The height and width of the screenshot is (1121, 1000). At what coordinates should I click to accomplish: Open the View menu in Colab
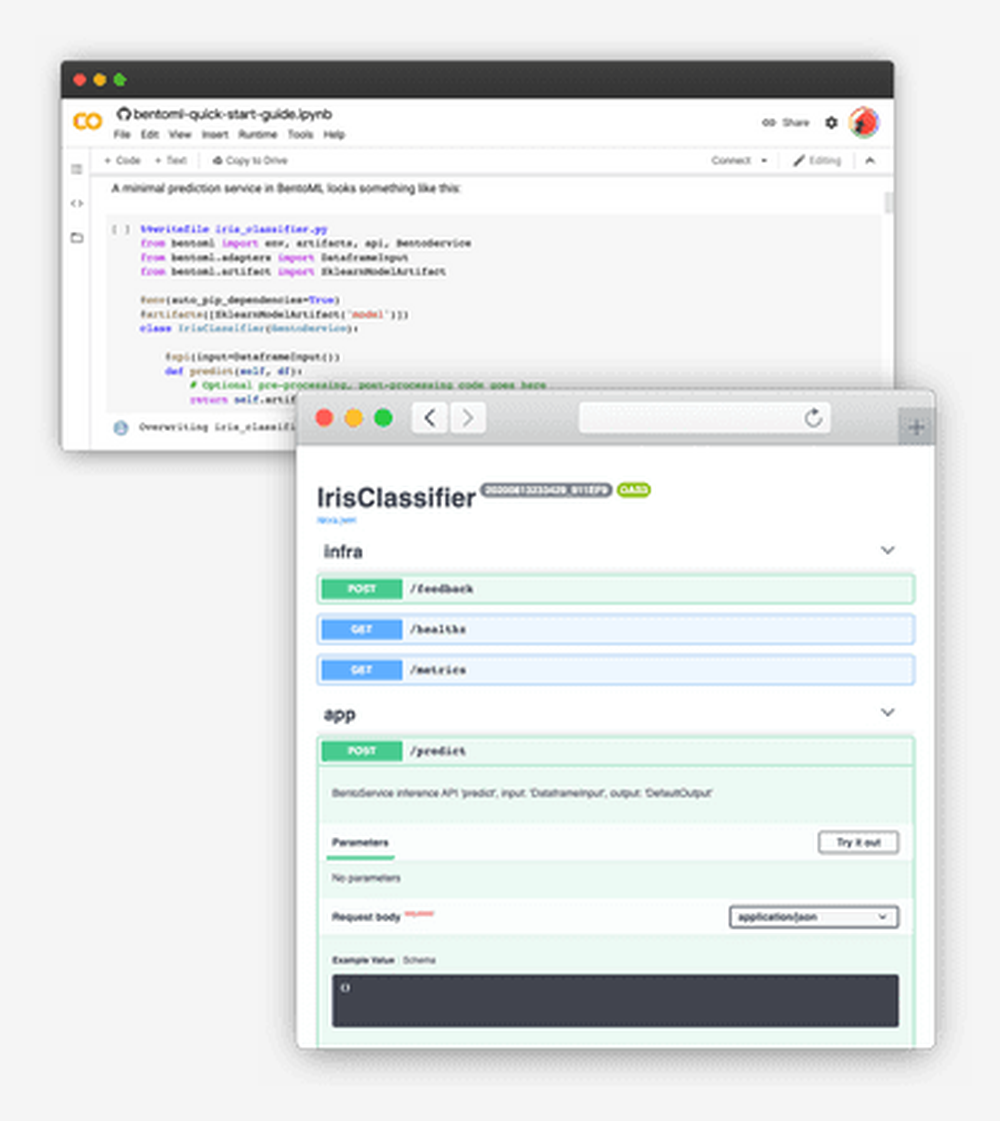(x=179, y=134)
